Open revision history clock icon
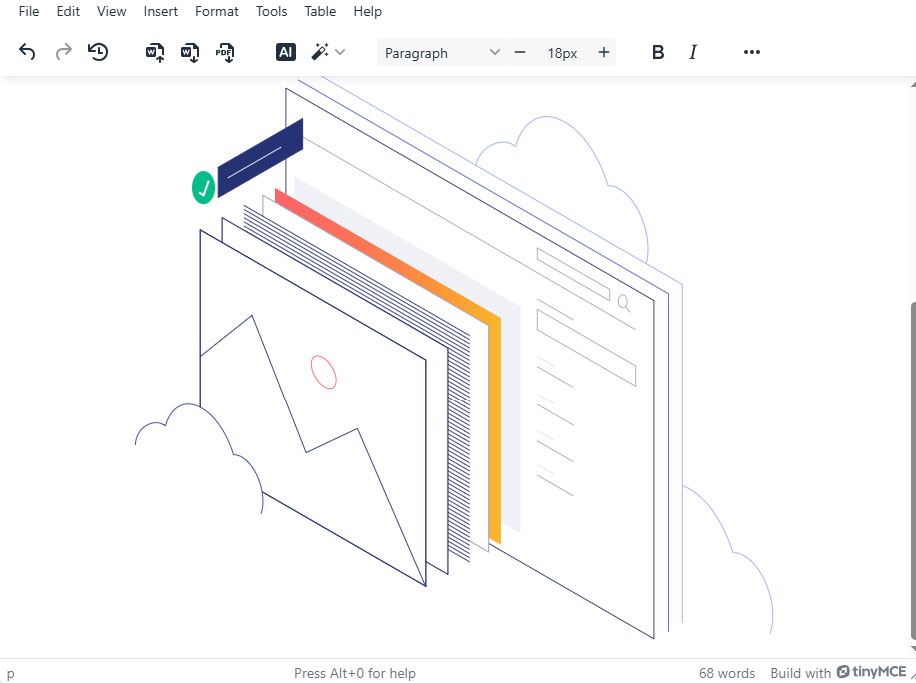 tap(98, 52)
